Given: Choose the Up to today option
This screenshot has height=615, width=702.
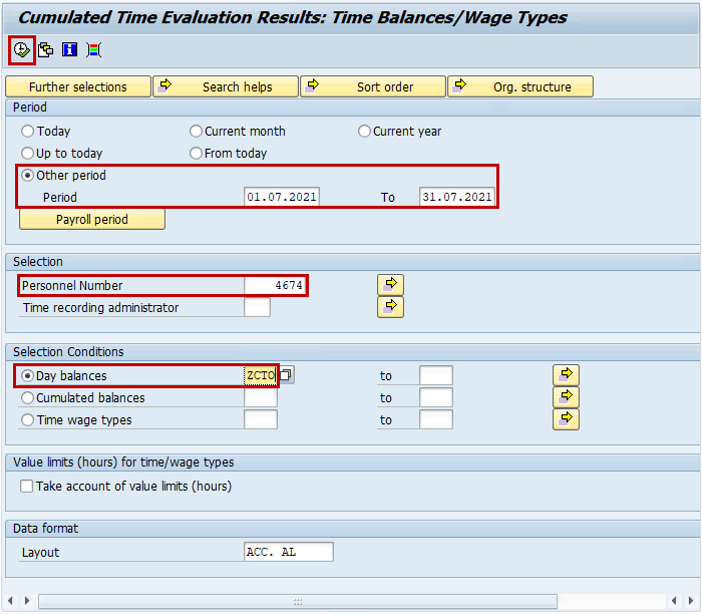Looking at the screenshot, I should 28,153.
